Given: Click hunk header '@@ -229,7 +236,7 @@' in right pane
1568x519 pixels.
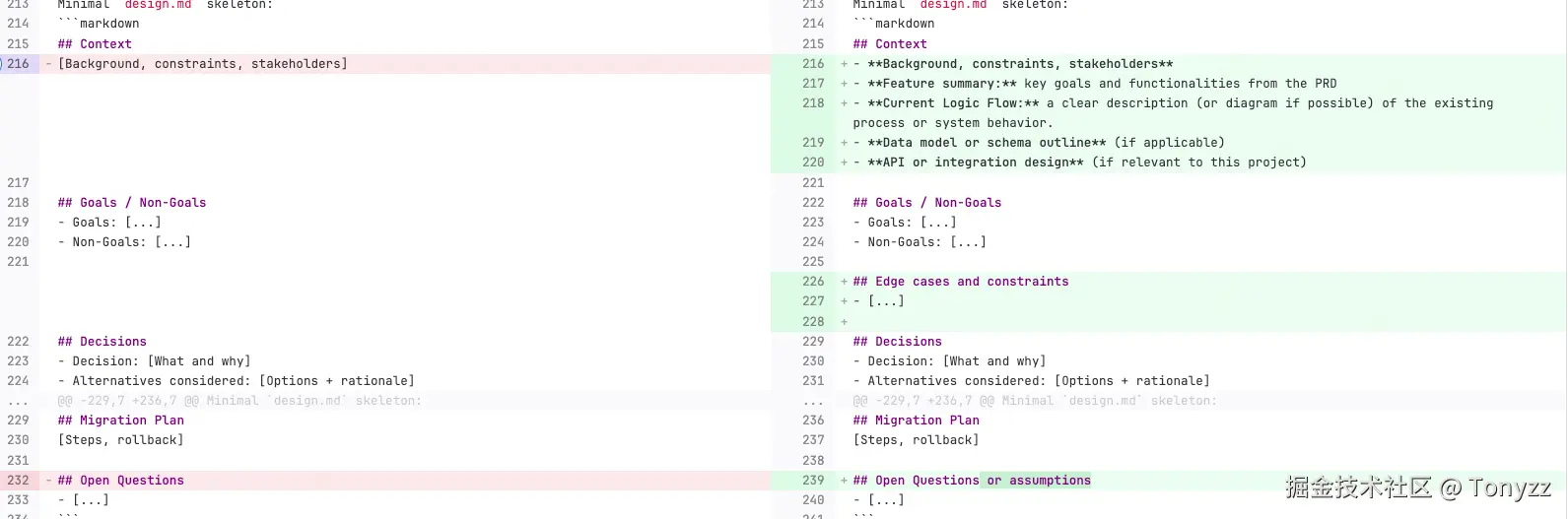Looking at the screenshot, I should coord(1034,401).
